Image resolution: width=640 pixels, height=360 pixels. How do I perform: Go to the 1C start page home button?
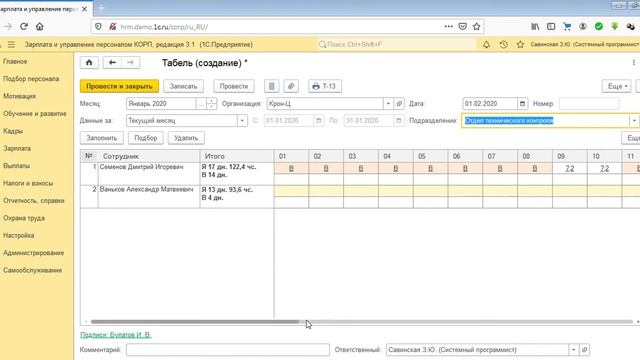pyautogui.click(x=89, y=62)
